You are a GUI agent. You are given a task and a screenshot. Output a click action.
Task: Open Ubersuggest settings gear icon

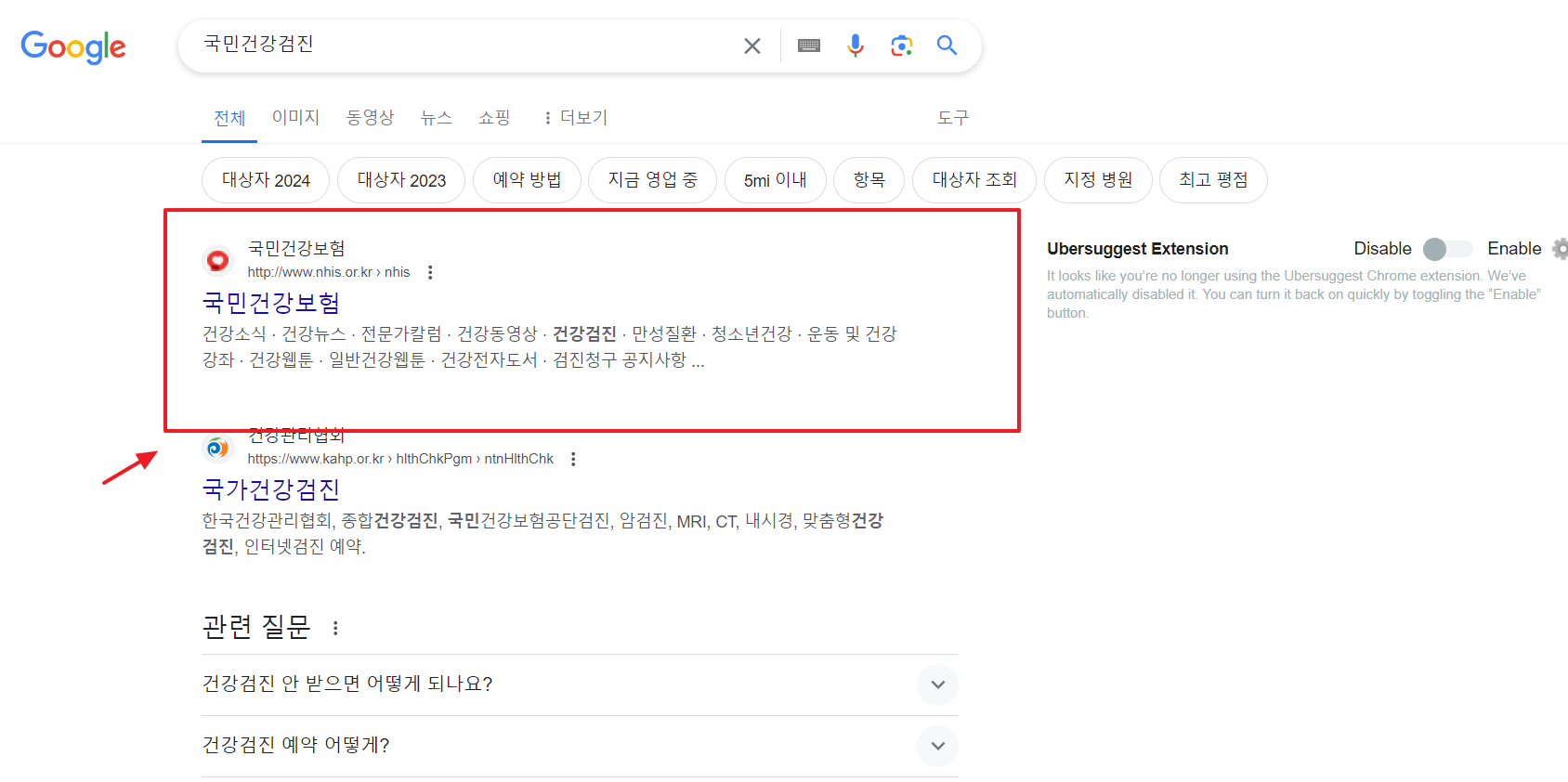pyautogui.click(x=1561, y=248)
